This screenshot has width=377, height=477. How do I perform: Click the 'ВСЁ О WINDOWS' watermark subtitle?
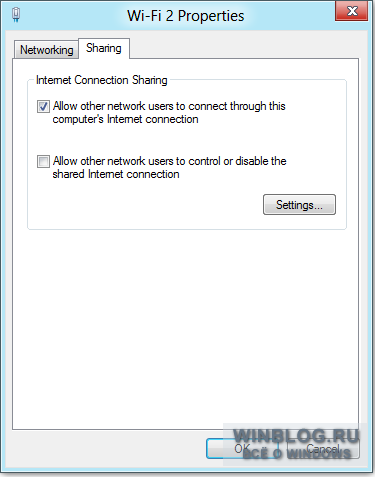[297, 454]
